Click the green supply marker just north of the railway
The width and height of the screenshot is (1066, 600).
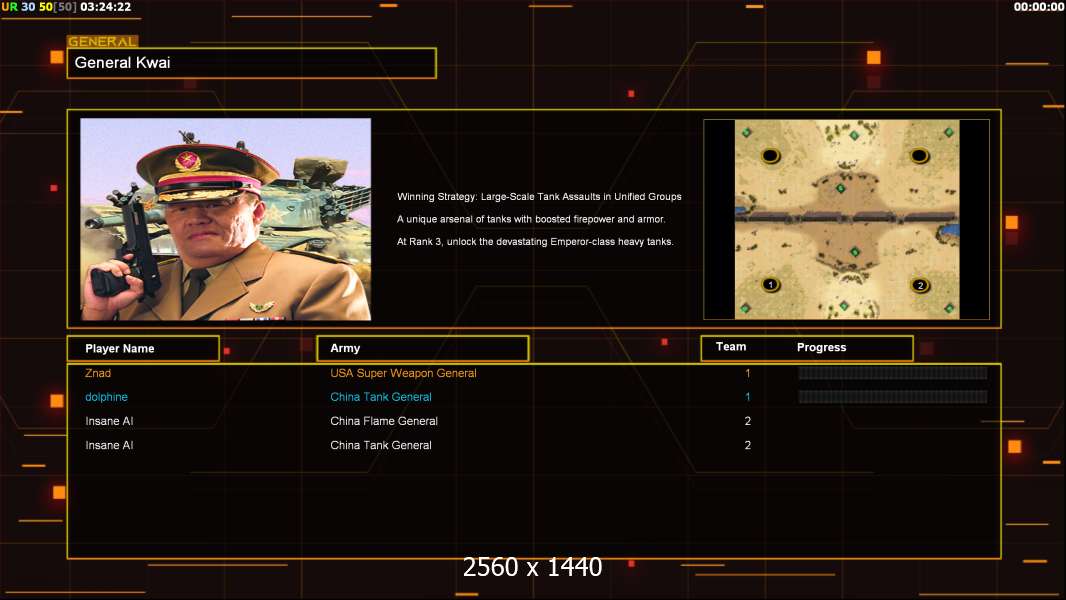[x=840, y=188]
